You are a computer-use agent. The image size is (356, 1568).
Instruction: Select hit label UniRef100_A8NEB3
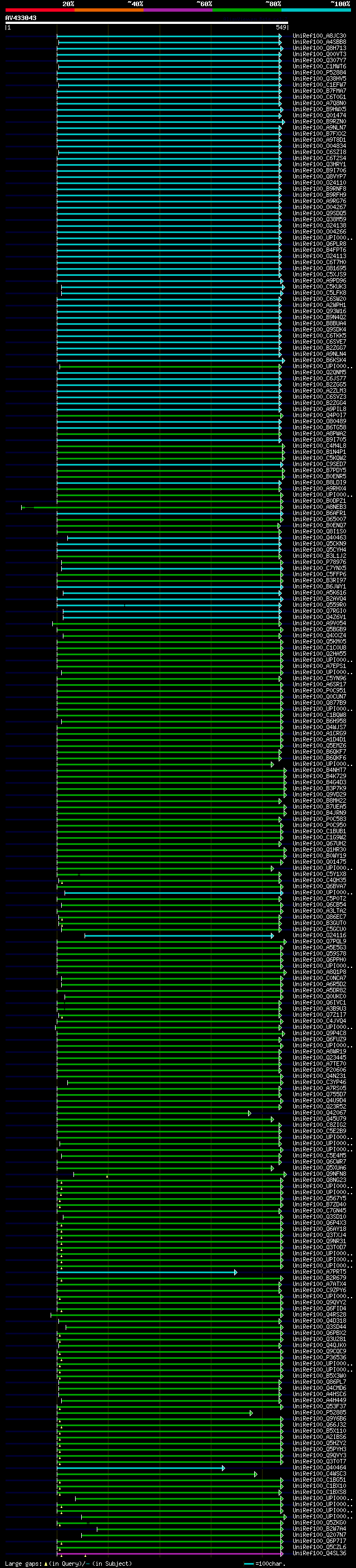(x=319, y=507)
